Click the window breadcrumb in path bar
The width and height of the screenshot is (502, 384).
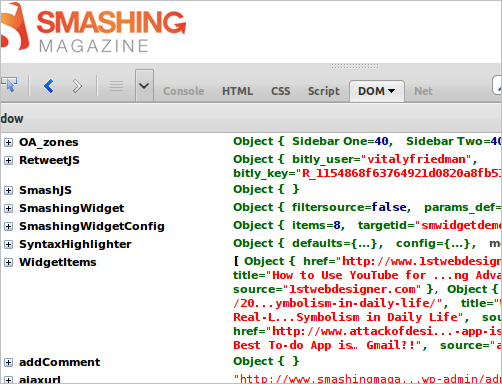12,119
